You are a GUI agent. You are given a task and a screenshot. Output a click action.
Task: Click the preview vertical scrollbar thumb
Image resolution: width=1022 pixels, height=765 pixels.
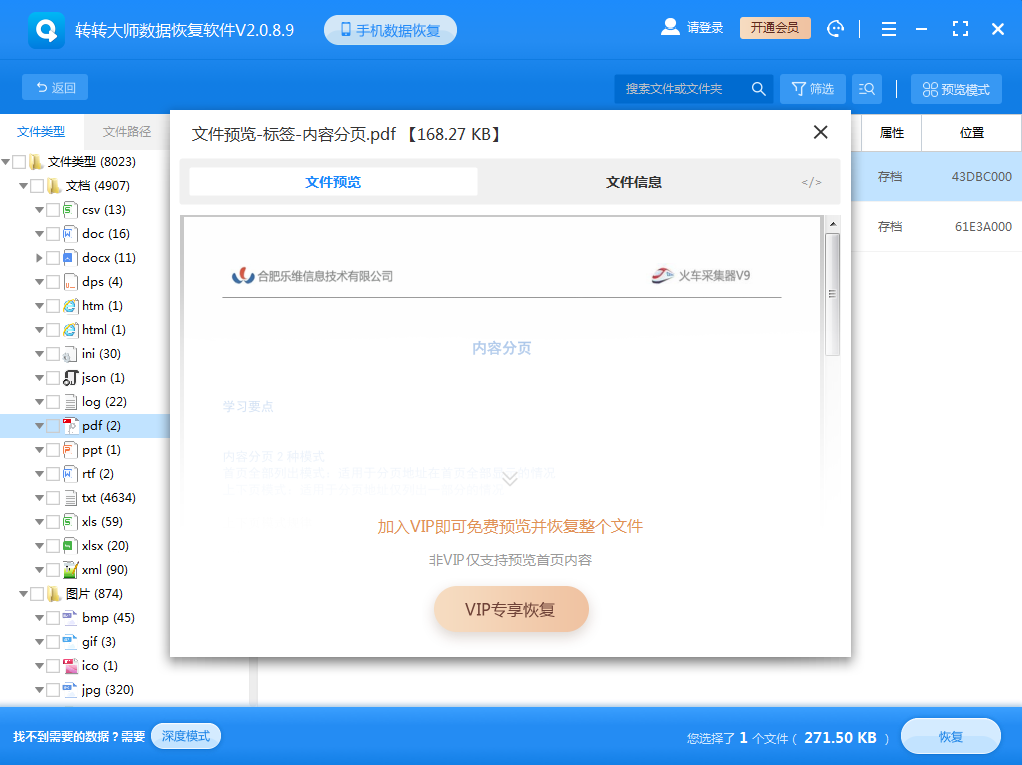click(x=832, y=294)
